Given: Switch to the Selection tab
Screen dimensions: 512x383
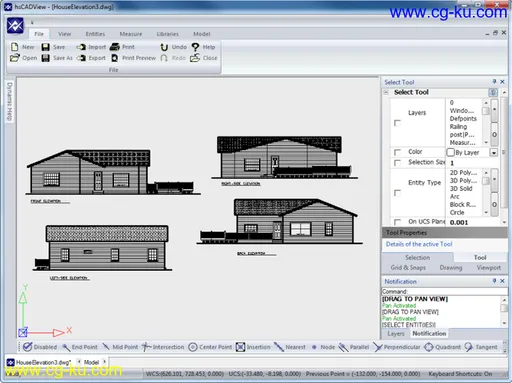Looking at the screenshot, I should [417, 257].
